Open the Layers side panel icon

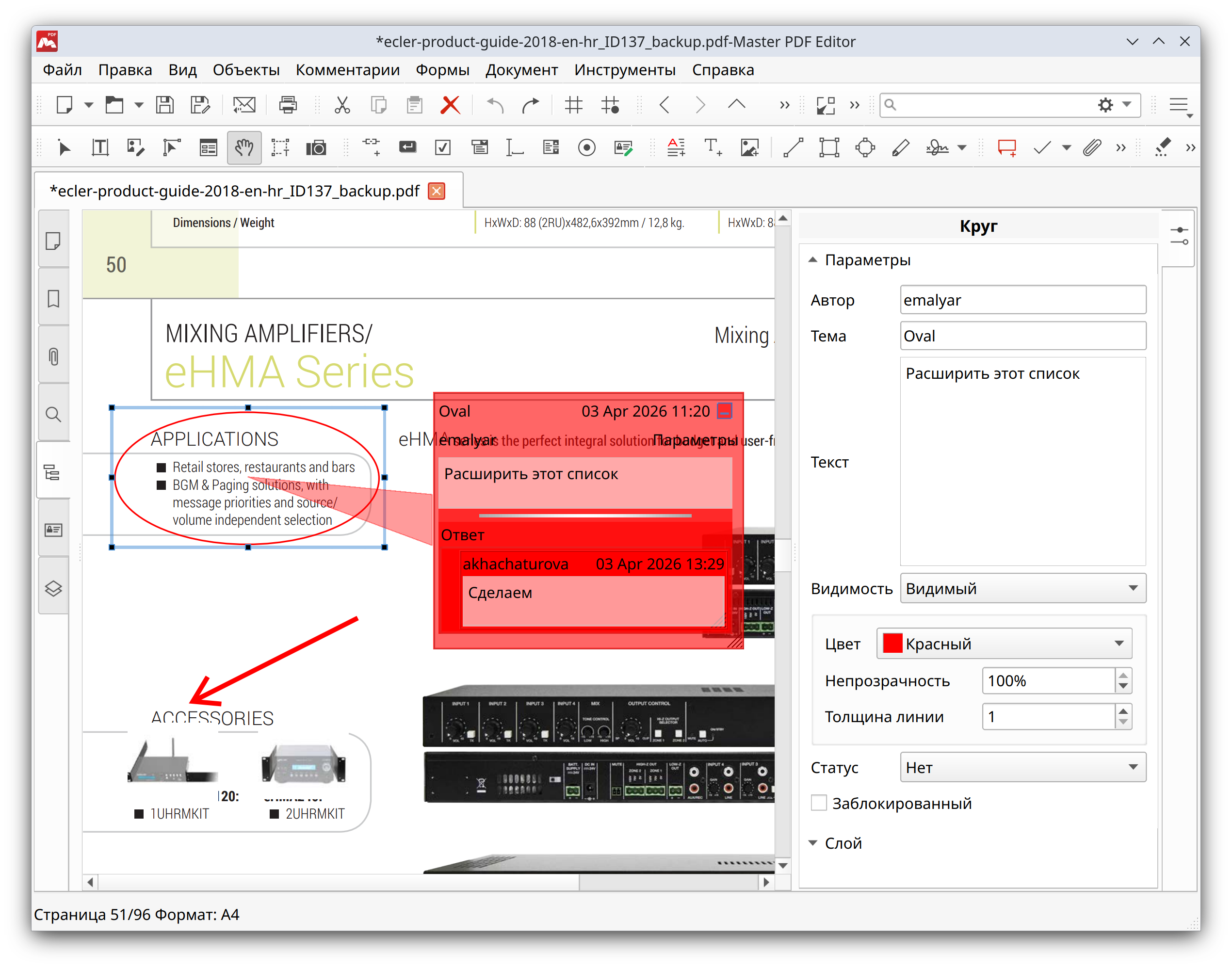click(x=53, y=588)
